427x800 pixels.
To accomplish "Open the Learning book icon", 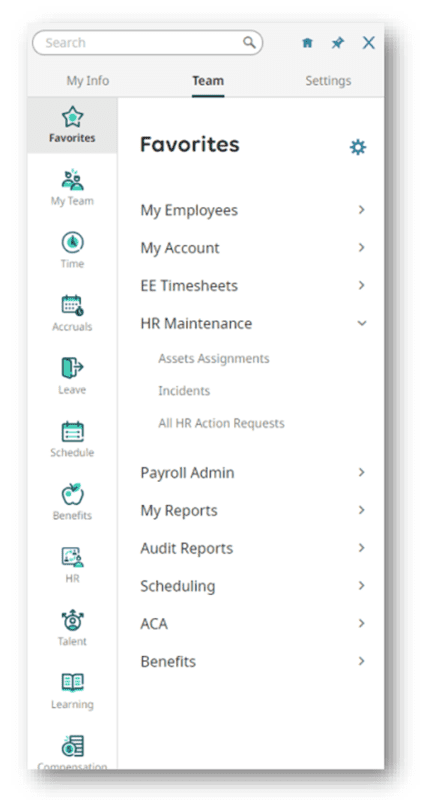I will [x=72, y=682].
